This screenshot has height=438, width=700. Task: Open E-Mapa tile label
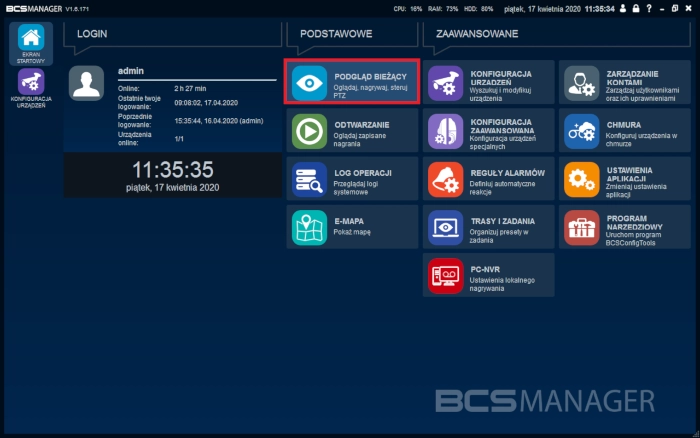349,221
